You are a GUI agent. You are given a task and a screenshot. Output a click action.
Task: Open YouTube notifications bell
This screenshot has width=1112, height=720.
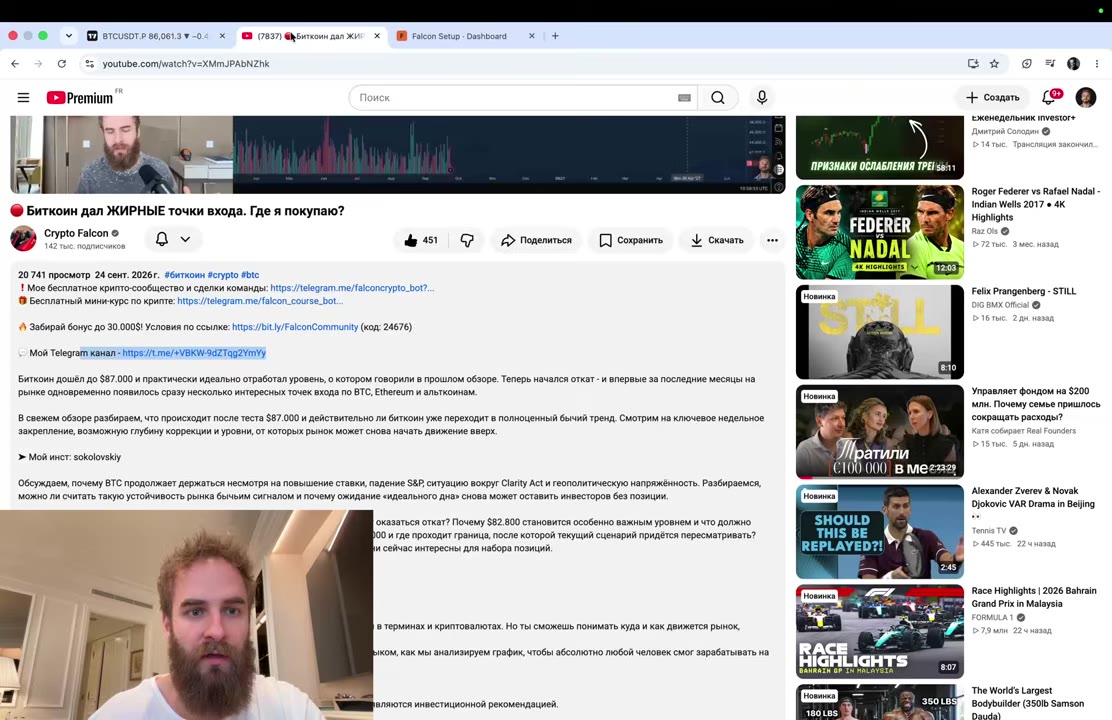[1048, 97]
